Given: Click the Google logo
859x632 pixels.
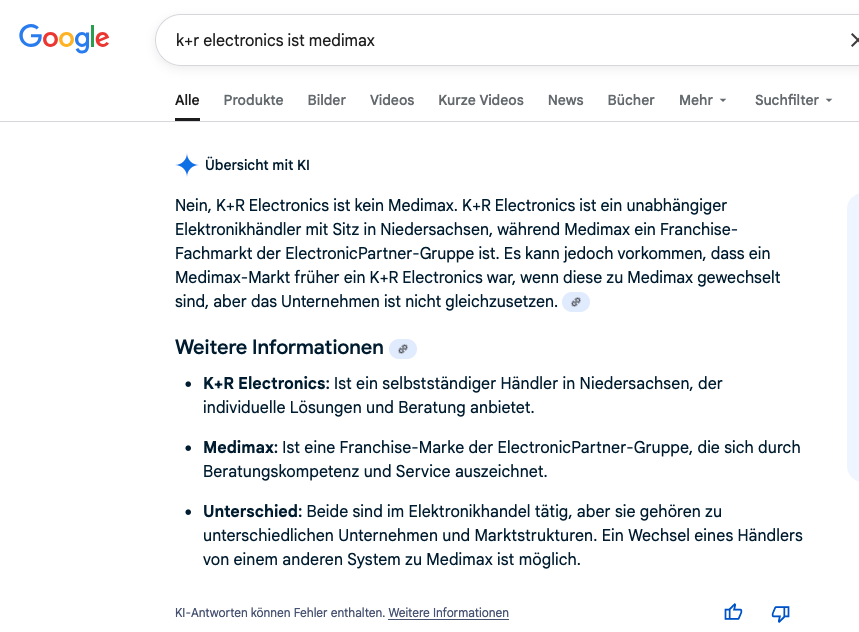Looking at the screenshot, I should [64, 39].
